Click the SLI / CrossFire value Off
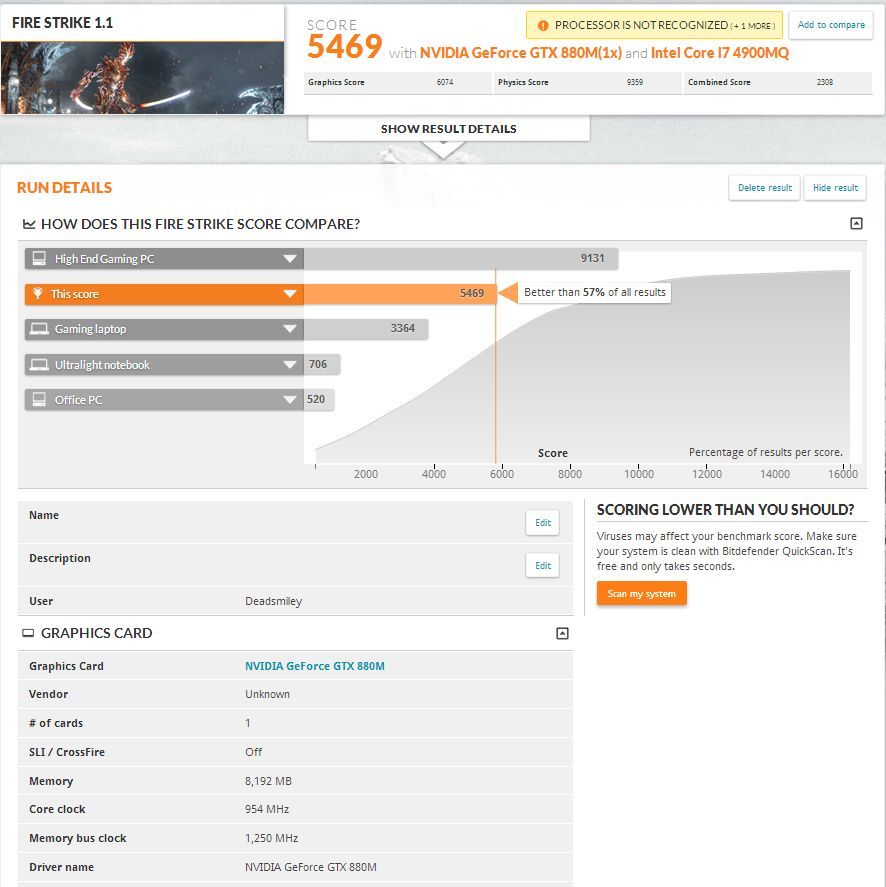Screen dimensions: 886x887 point(253,752)
